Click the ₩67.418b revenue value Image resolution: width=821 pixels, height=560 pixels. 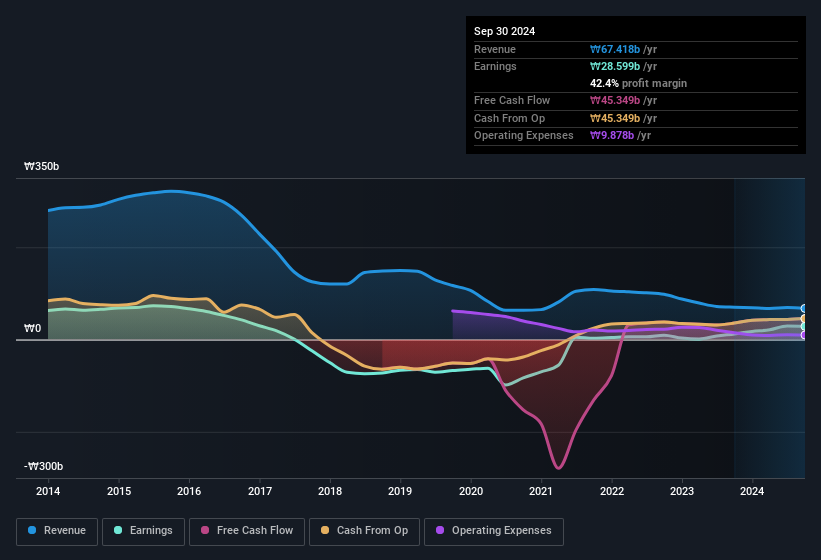click(615, 49)
